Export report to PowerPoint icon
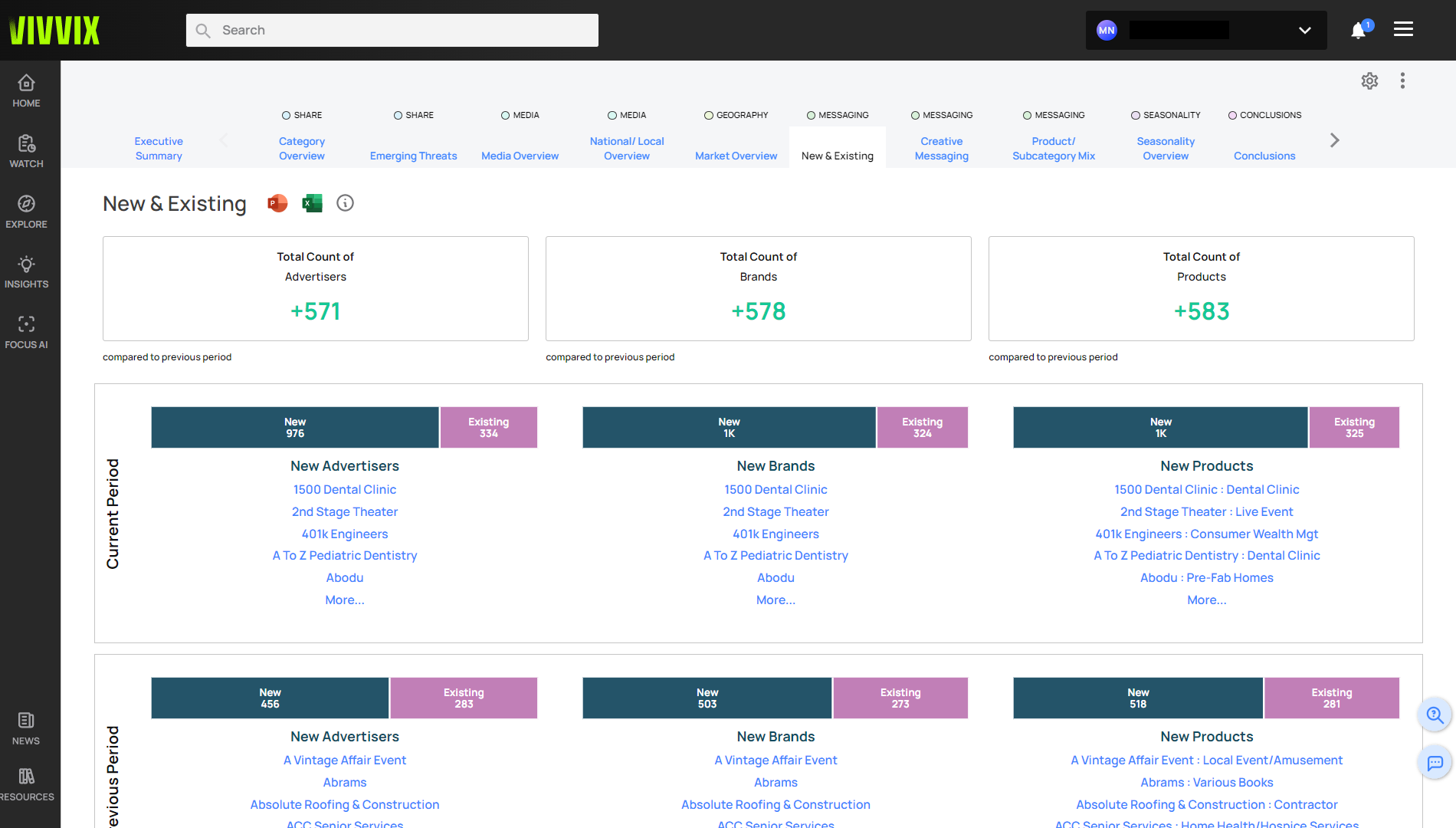Image resolution: width=1456 pixels, height=828 pixels. (x=277, y=203)
